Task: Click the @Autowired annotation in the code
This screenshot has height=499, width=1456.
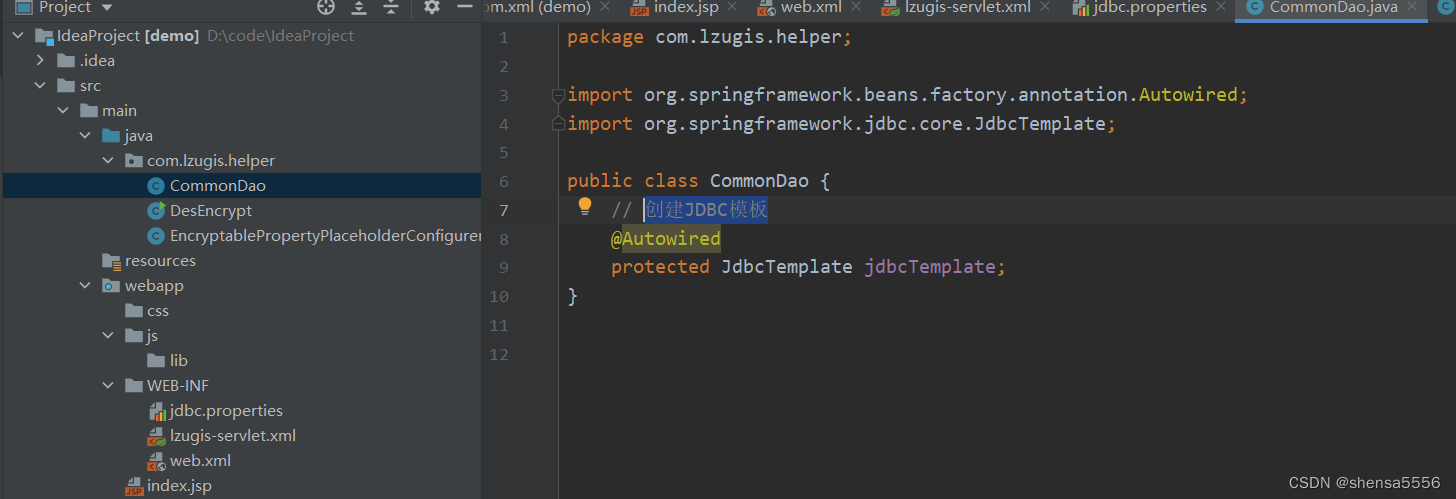Action: (x=666, y=239)
